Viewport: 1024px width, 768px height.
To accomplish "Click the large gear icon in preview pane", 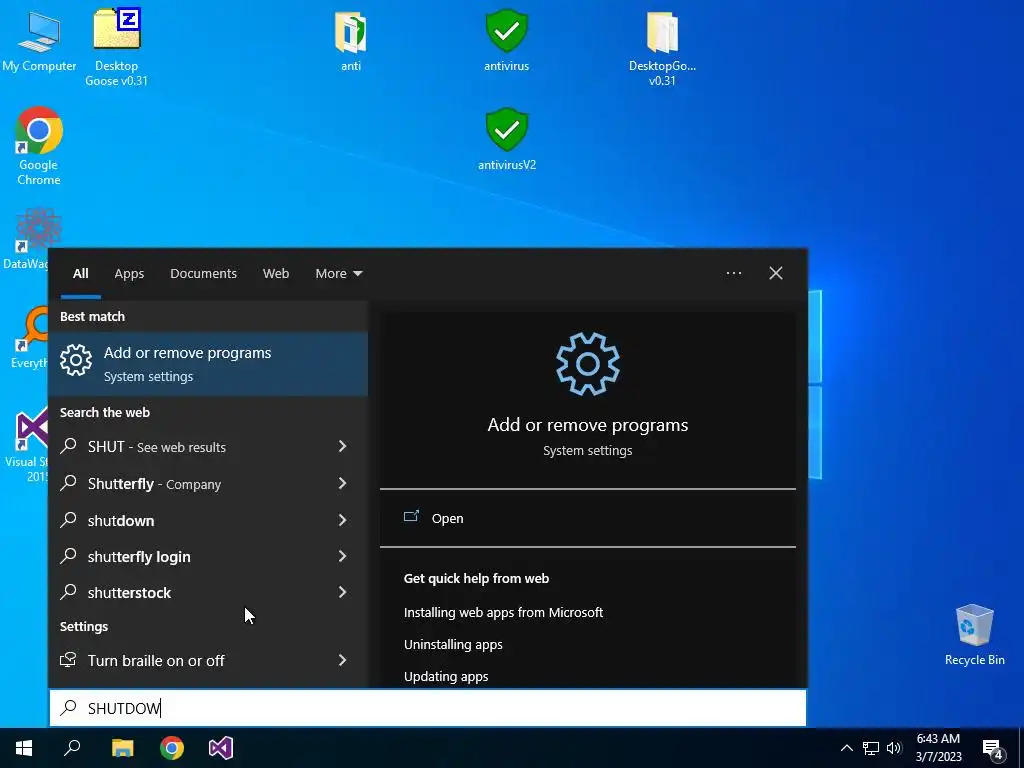I will click(x=588, y=364).
